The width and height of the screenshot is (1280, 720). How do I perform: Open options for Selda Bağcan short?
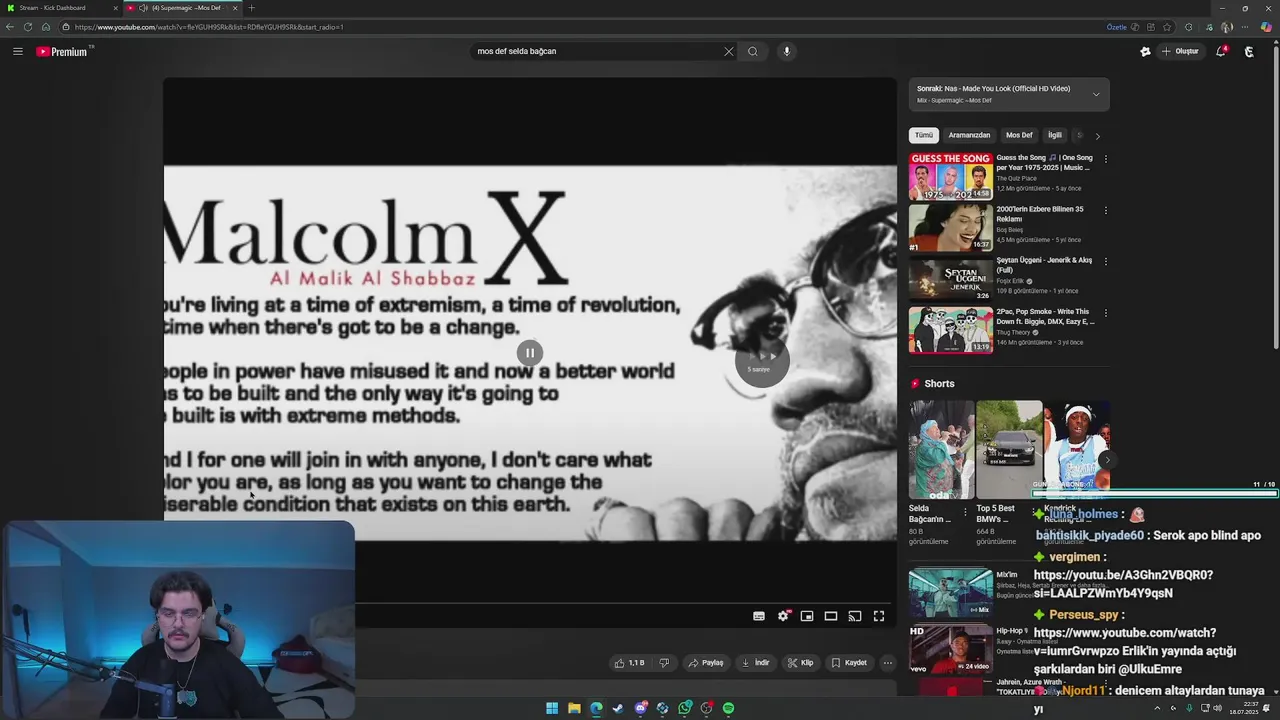[x=965, y=511]
